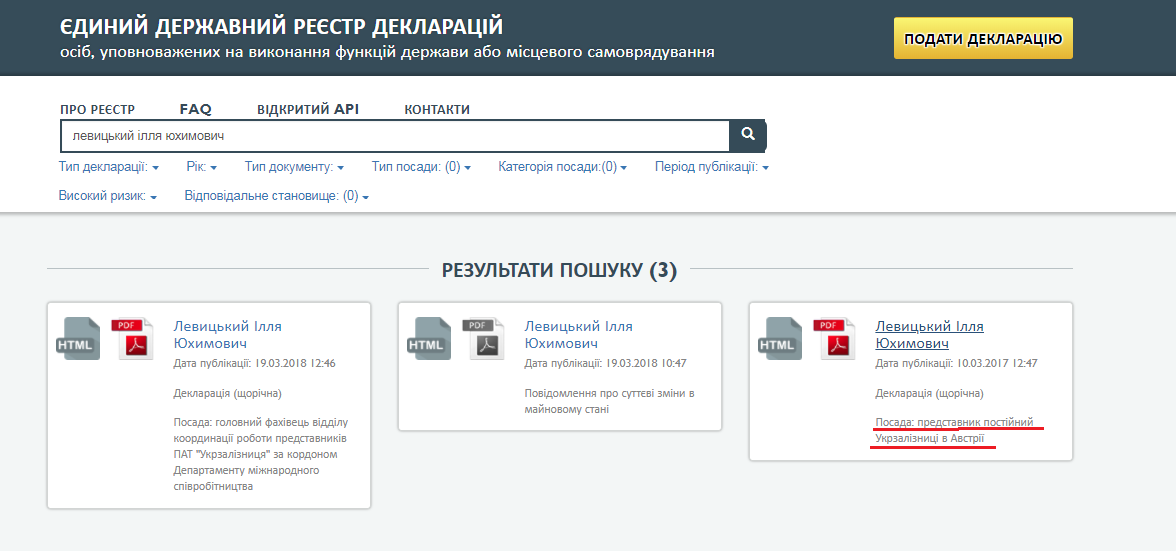This screenshot has width=1176, height=551.
Task: Open the ПРО РЕЄСТР menu item
Action: 98,109
